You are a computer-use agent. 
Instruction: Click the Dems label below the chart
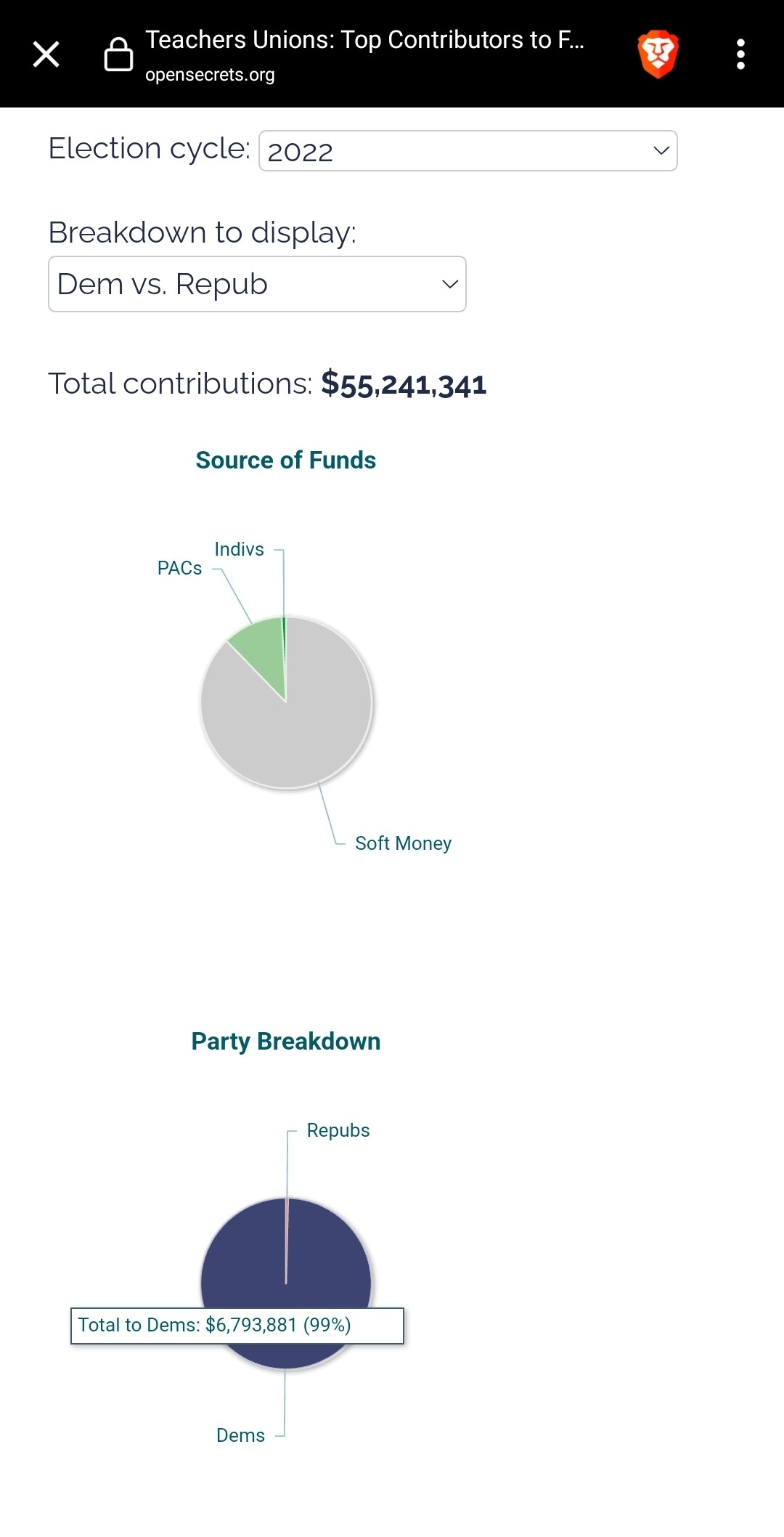(240, 1435)
